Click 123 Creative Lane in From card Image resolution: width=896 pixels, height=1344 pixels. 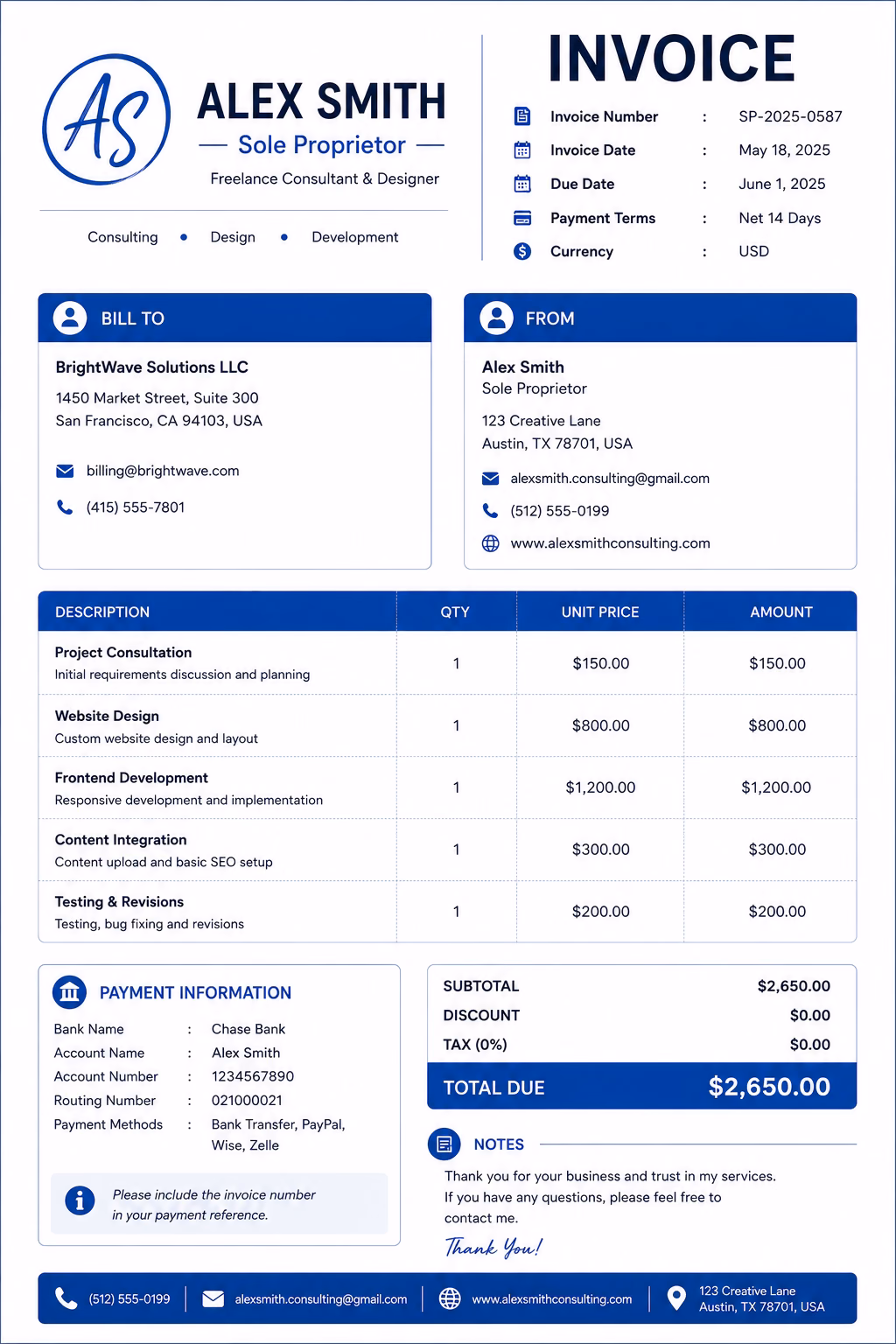pyautogui.click(x=541, y=421)
